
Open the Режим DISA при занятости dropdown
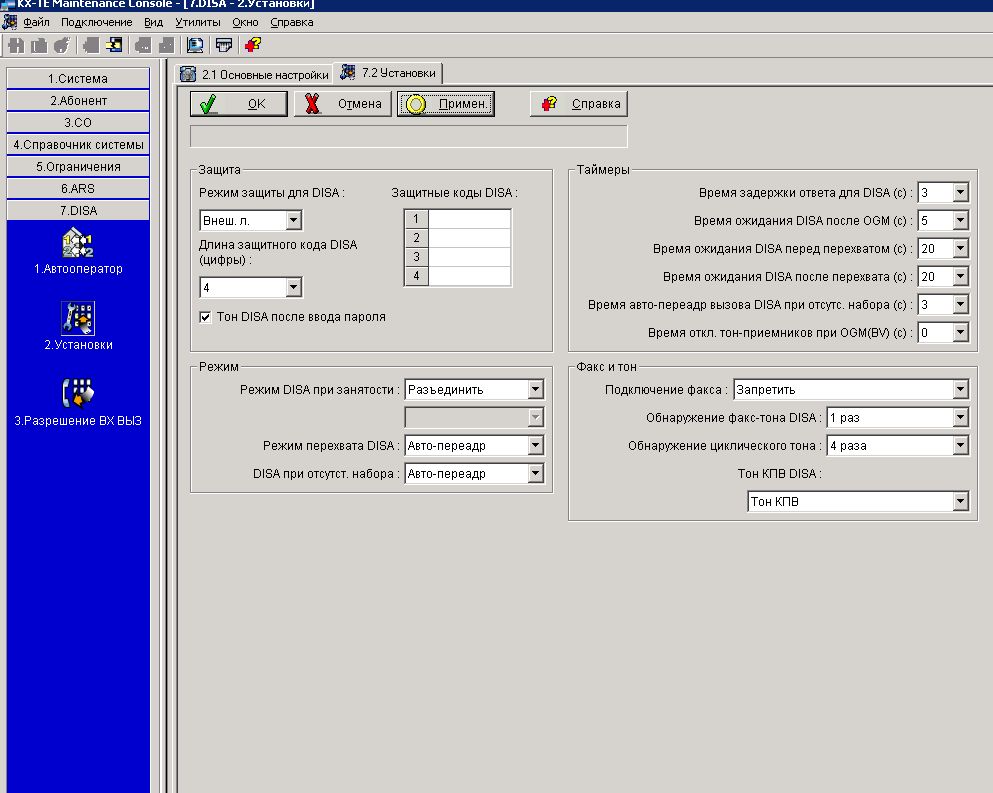535,389
